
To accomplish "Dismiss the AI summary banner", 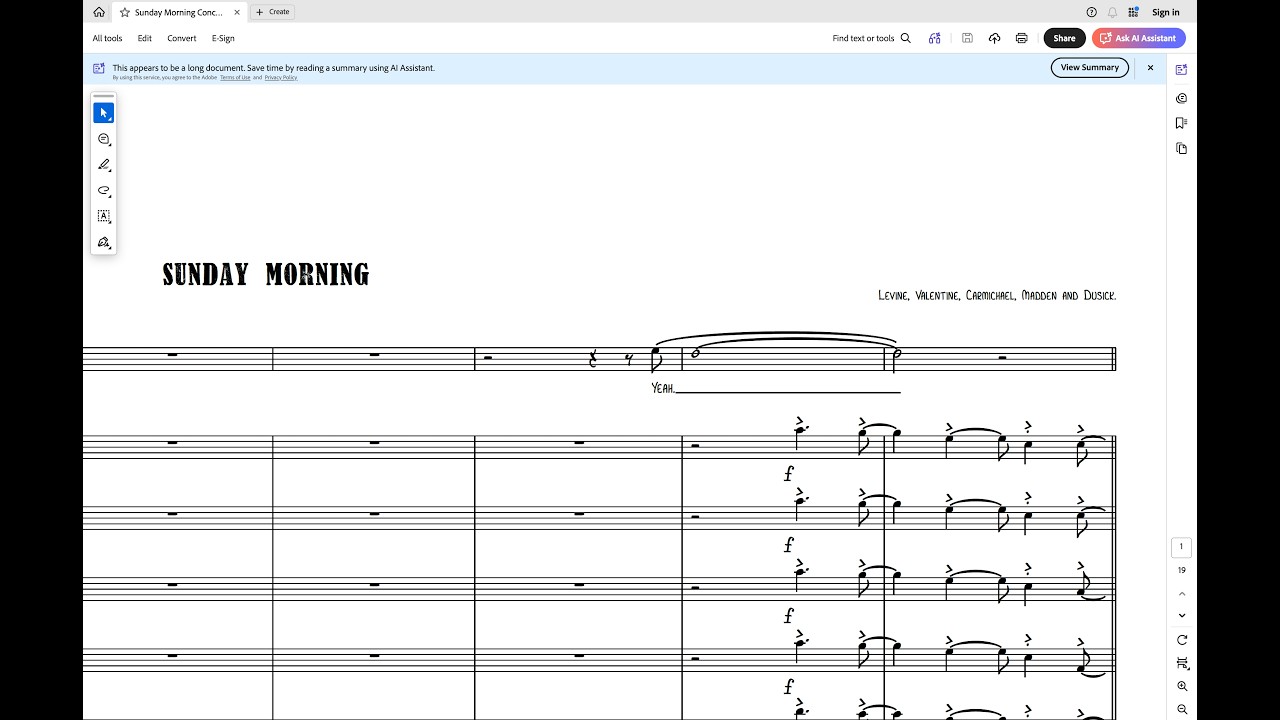I will coord(1150,67).
